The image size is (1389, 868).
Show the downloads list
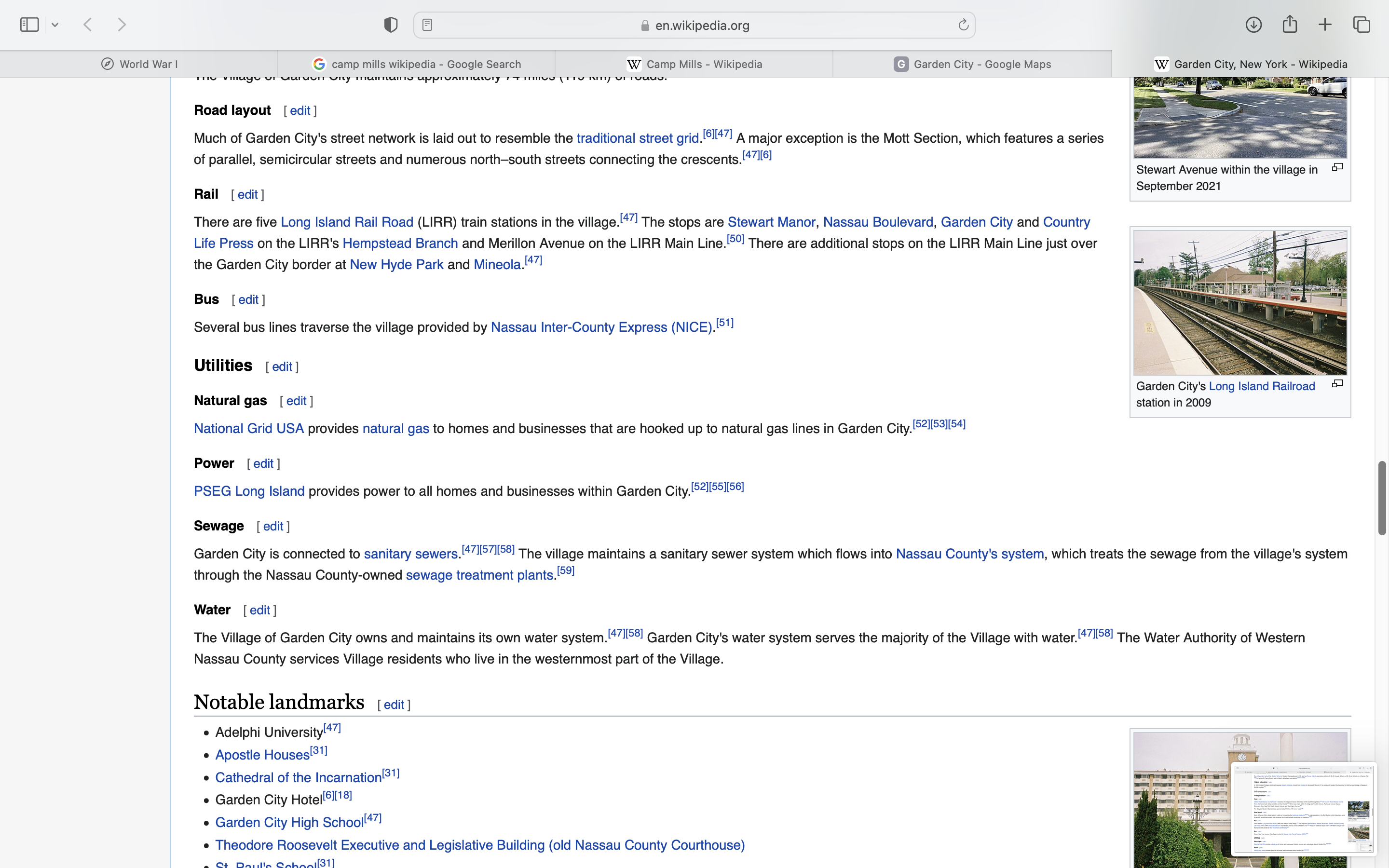pos(1253,25)
